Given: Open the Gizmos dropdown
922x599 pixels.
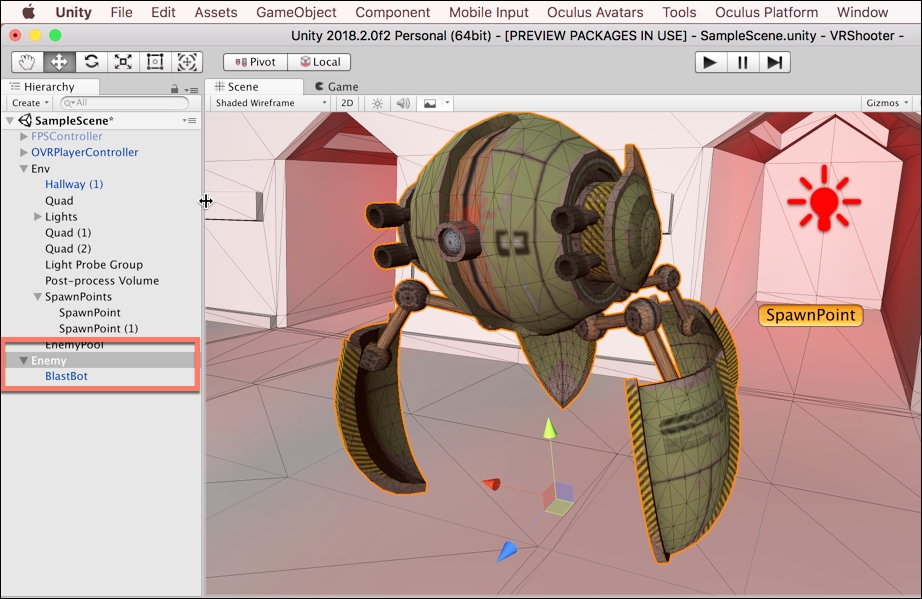Looking at the screenshot, I should [887, 103].
